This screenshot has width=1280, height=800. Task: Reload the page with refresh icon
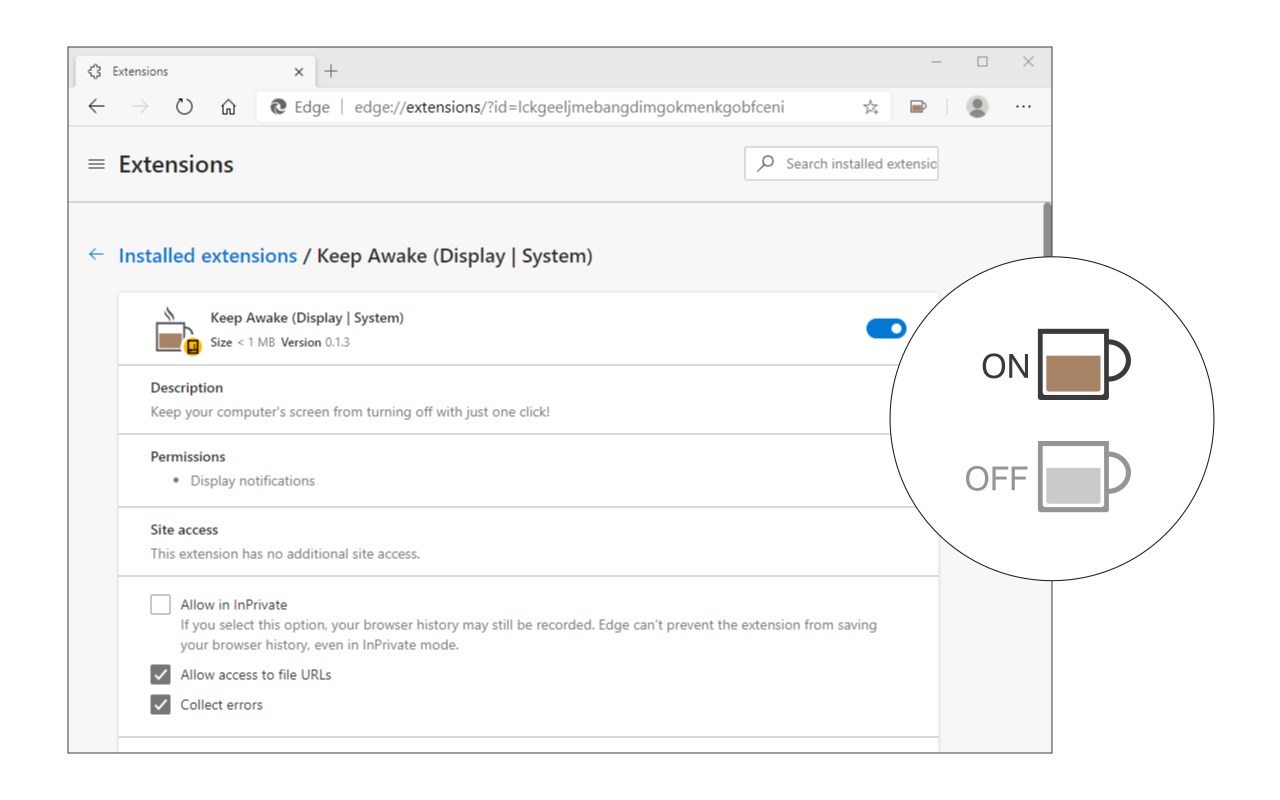[184, 107]
